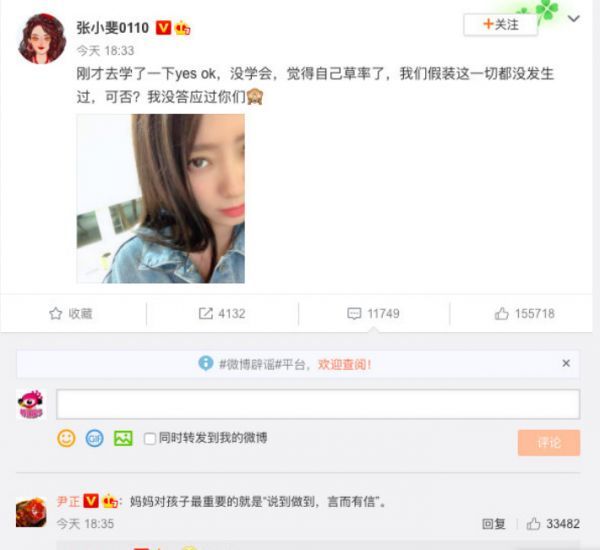Click the star favorite (收藏) icon
The image size is (600, 550).
point(55,313)
